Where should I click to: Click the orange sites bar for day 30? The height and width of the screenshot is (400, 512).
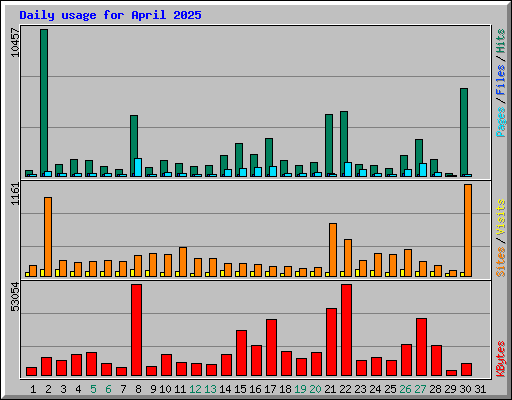pos(468,231)
